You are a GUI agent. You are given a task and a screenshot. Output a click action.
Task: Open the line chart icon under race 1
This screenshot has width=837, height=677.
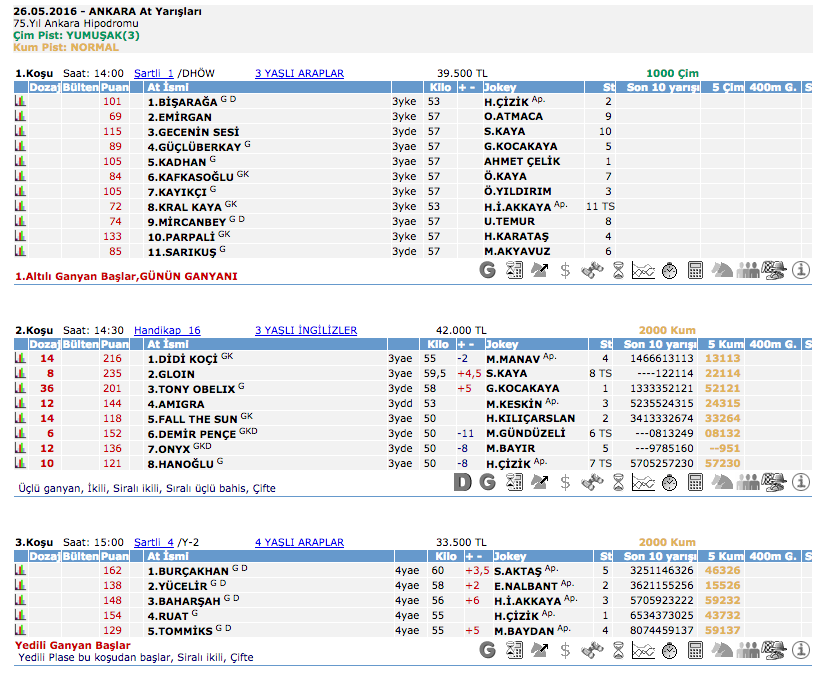click(644, 269)
